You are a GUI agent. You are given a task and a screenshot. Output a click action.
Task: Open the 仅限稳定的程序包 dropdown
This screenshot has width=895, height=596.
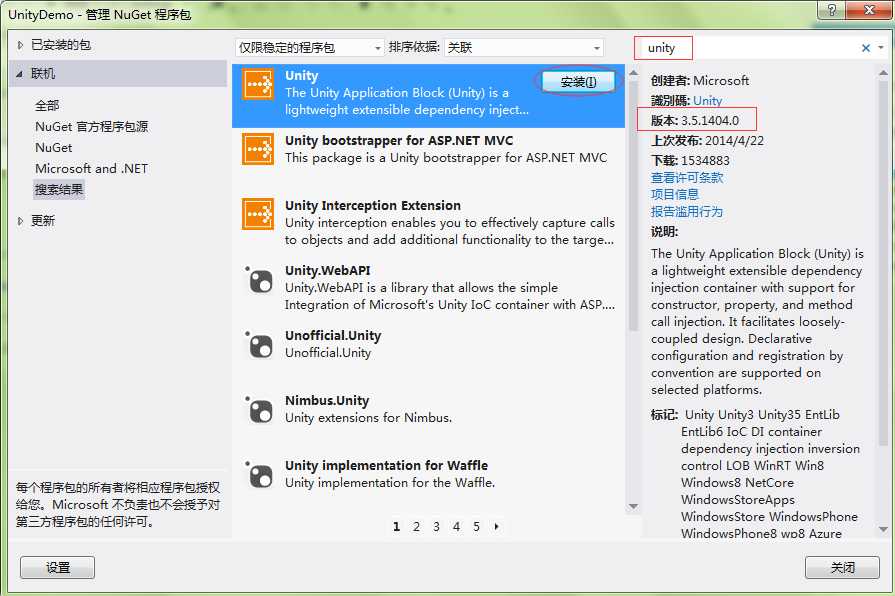[x=309, y=48]
